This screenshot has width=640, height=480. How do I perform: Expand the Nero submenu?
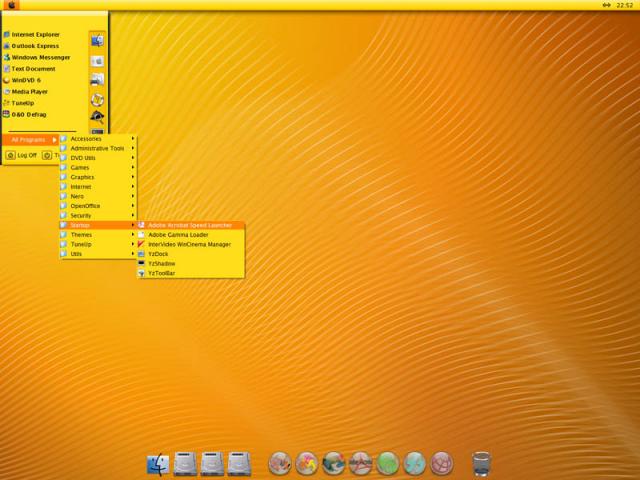click(x=98, y=196)
